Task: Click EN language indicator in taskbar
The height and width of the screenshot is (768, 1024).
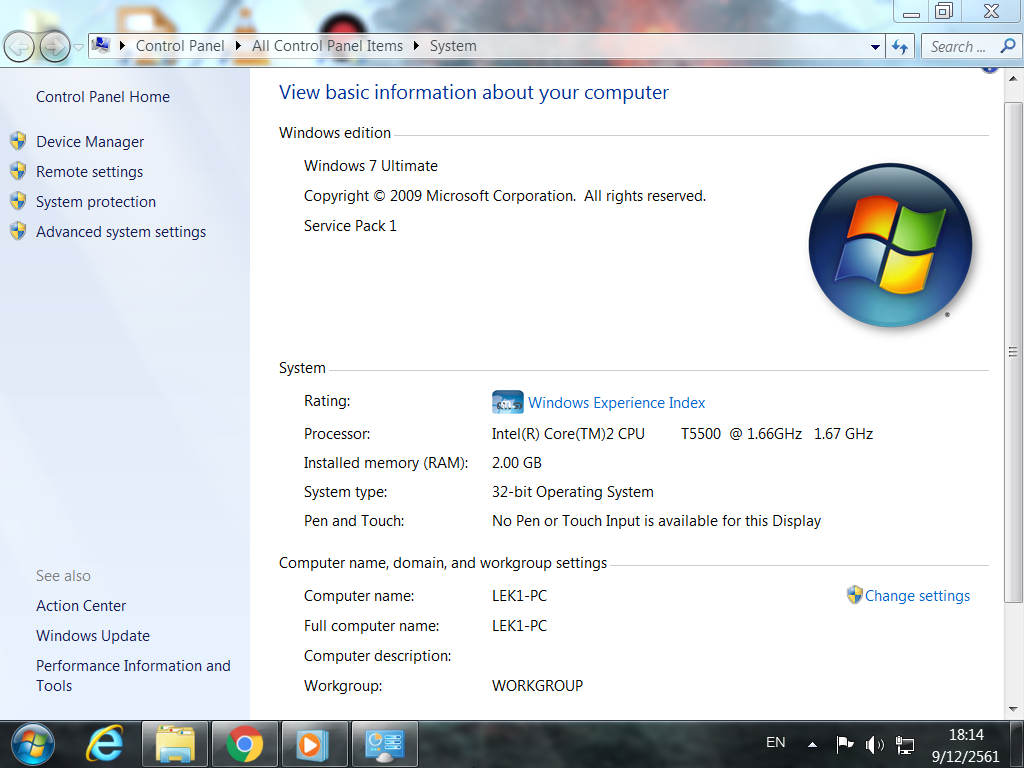Action: pos(775,743)
